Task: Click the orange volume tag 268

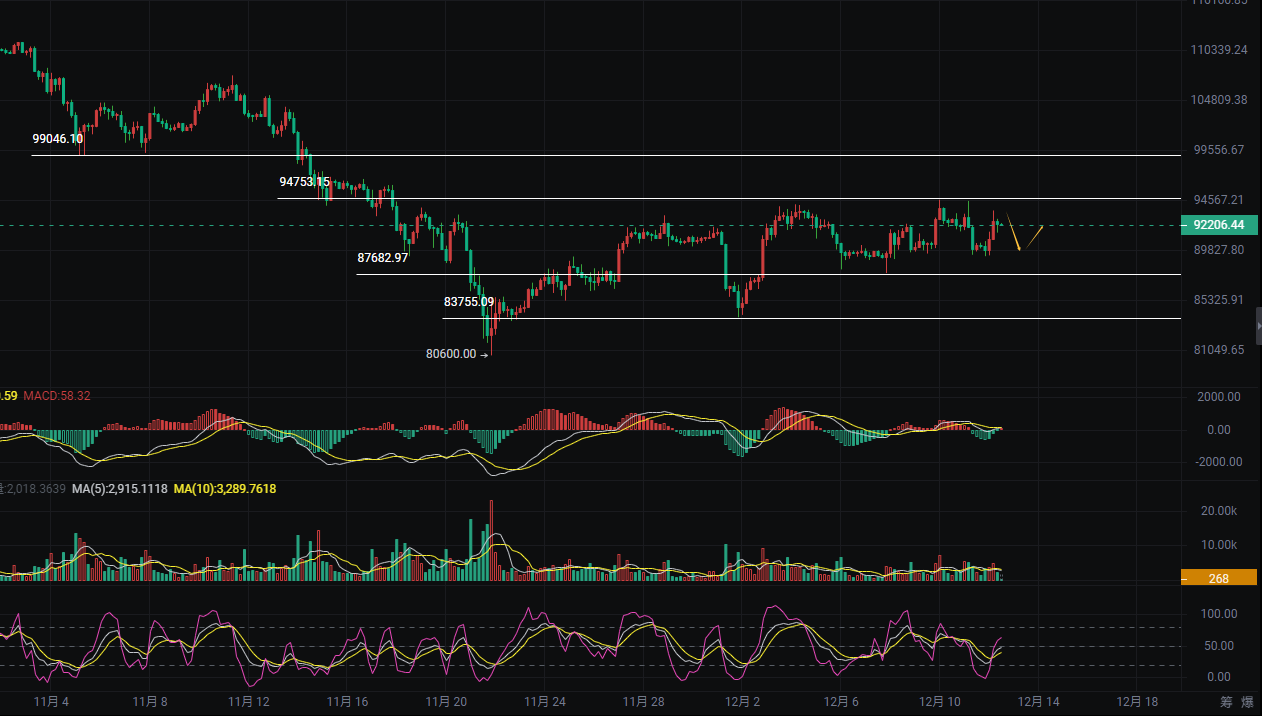Action: click(x=1217, y=577)
